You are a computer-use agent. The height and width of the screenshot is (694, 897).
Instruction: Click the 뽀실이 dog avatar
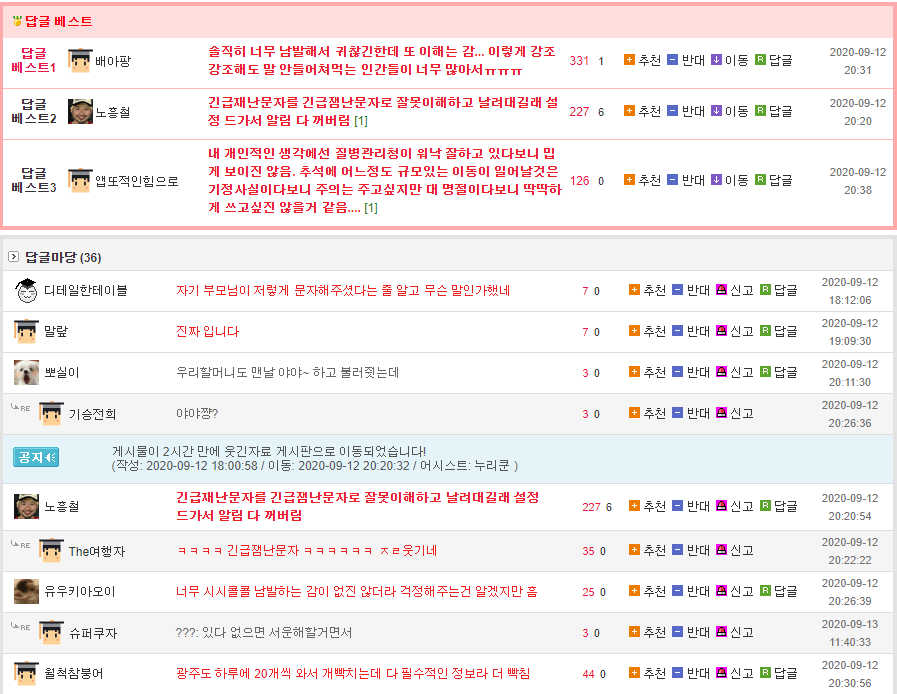pos(27,373)
